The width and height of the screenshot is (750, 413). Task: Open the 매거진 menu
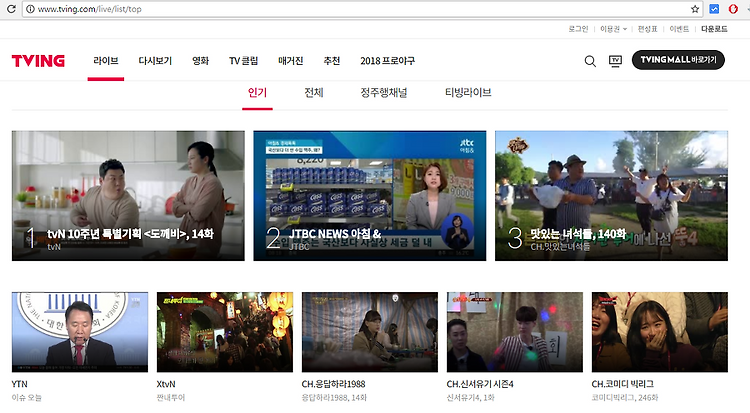coord(291,61)
